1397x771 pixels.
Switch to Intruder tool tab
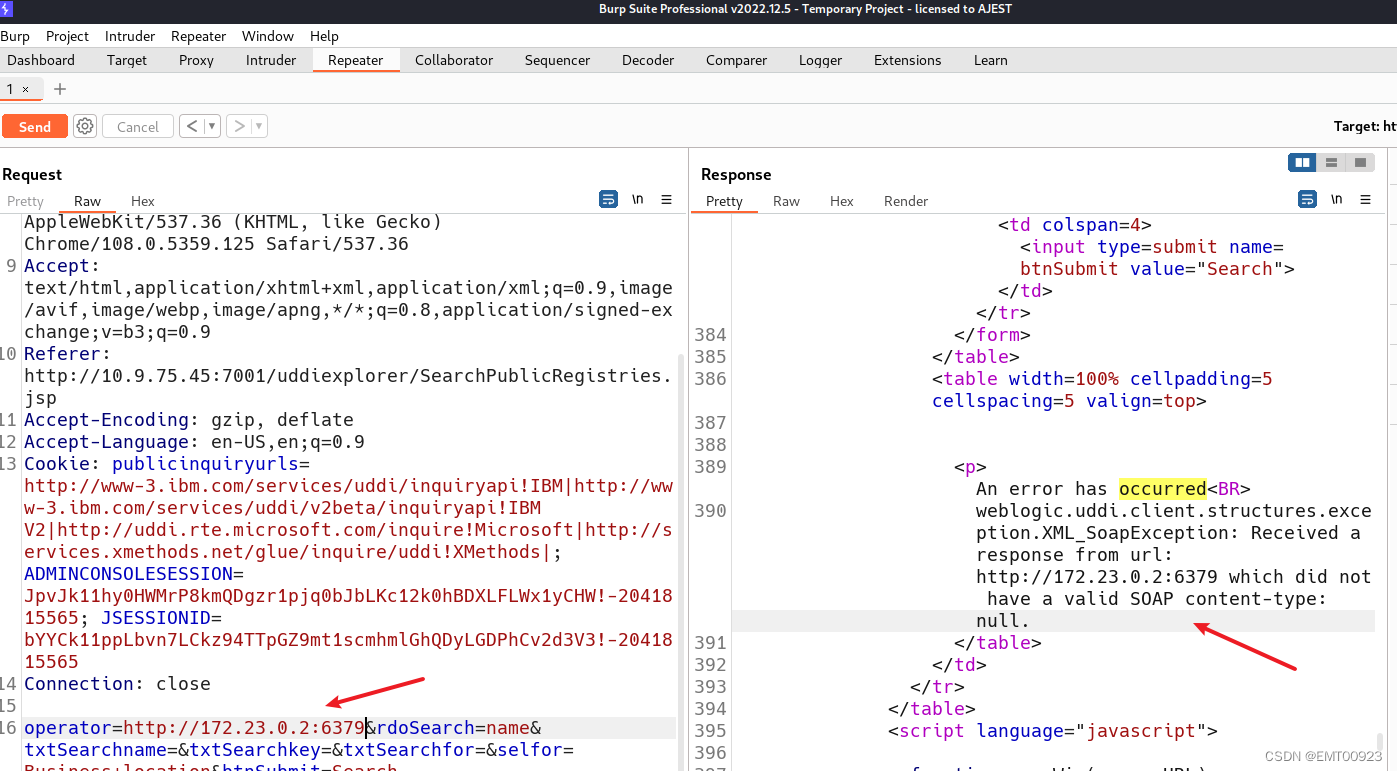point(271,60)
